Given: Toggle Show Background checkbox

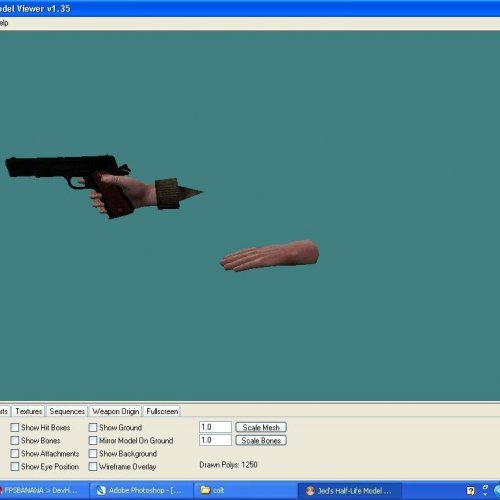Looking at the screenshot, I should [x=93, y=453].
